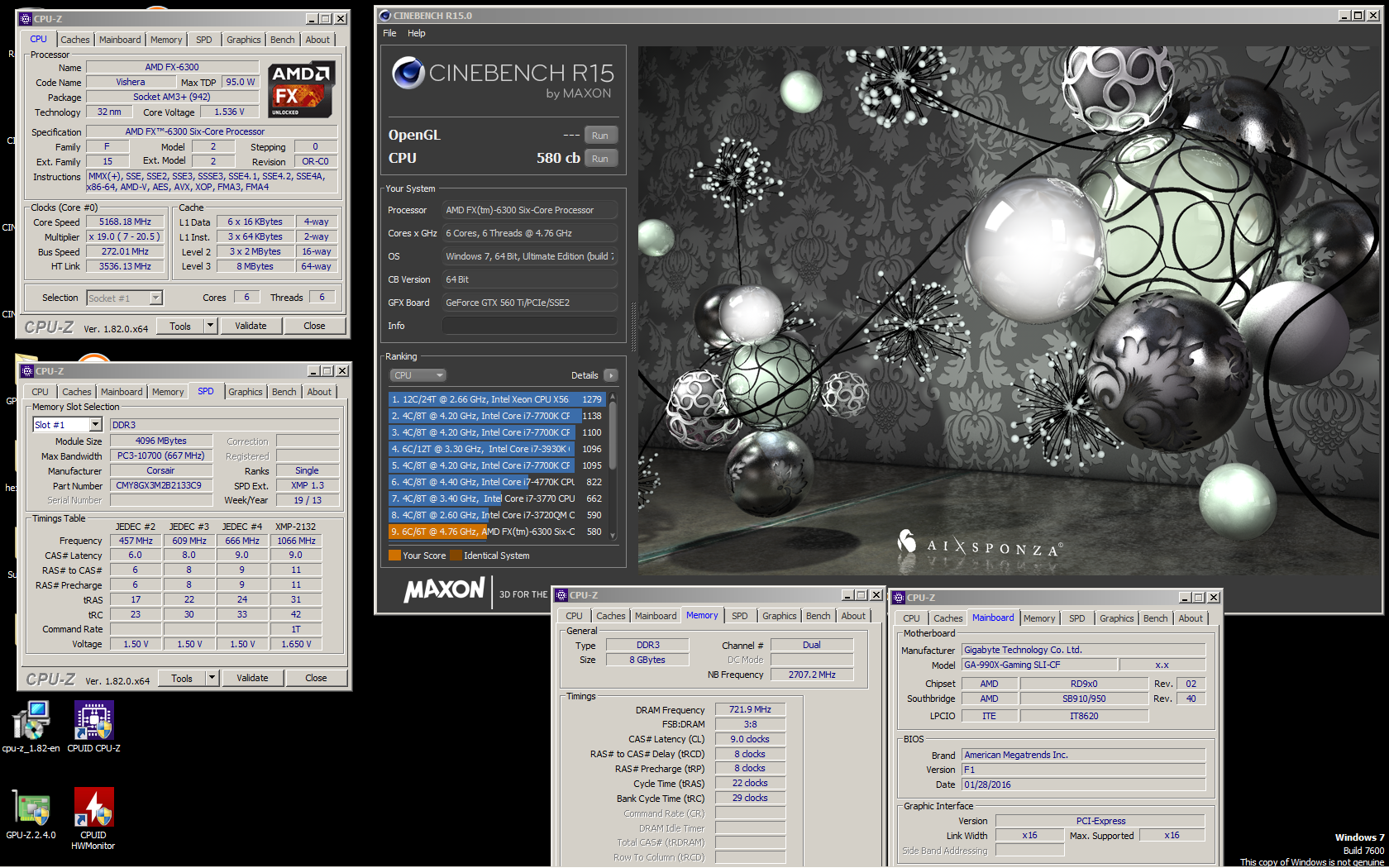Screen dimensions: 1389x868
Task: Click the BIOS date 01/28/2016 field
Action: click(1083, 785)
